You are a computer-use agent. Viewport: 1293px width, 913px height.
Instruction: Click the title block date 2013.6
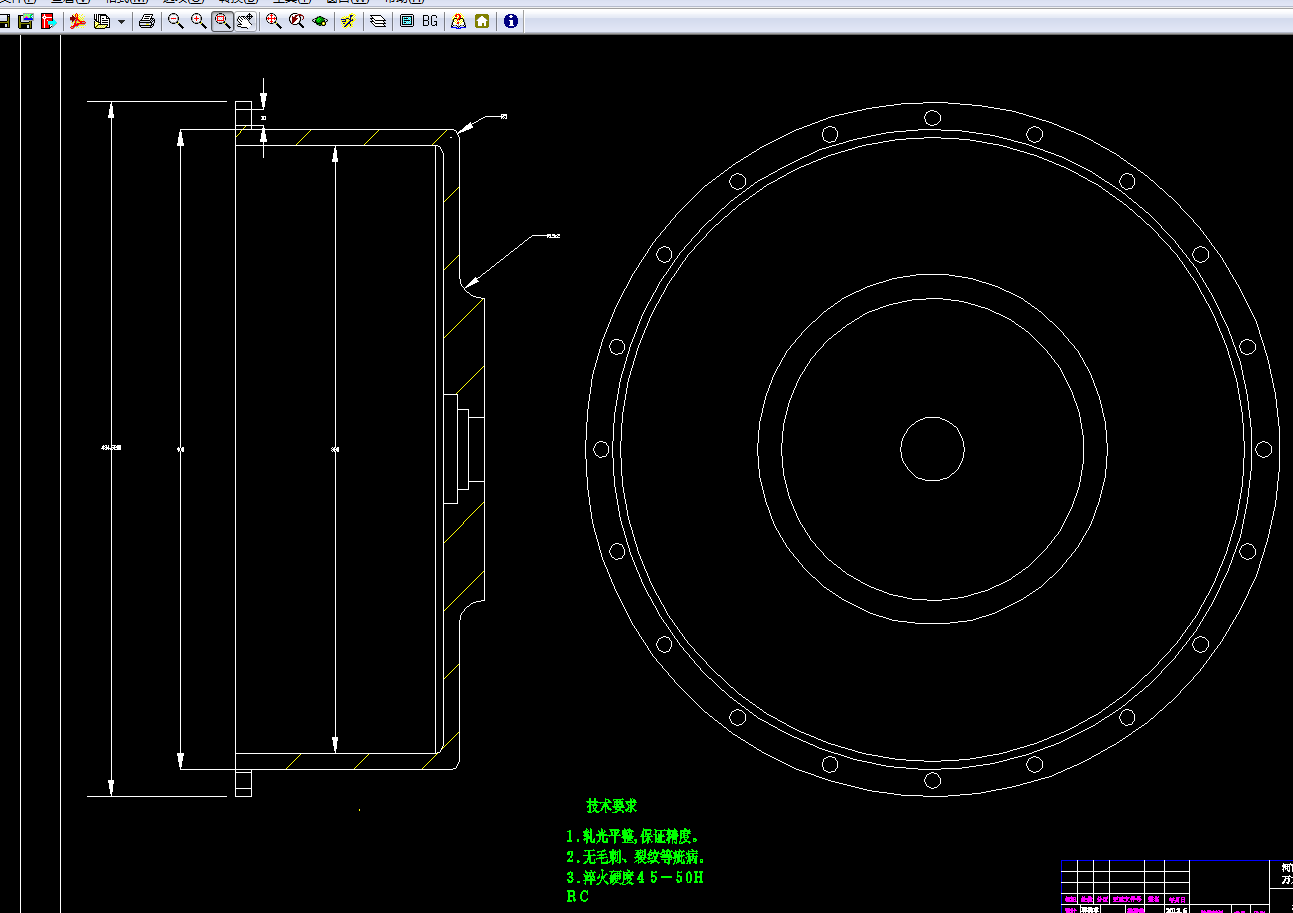(1176, 910)
